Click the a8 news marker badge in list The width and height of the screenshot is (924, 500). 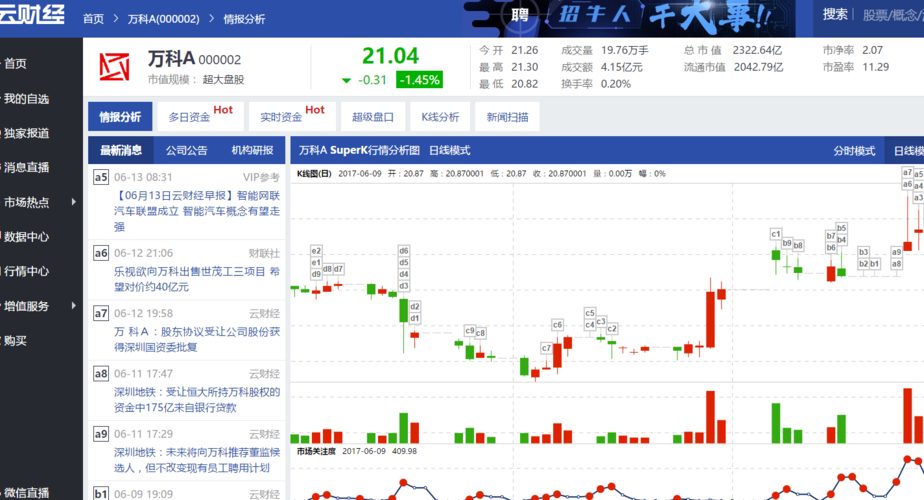coord(101,373)
